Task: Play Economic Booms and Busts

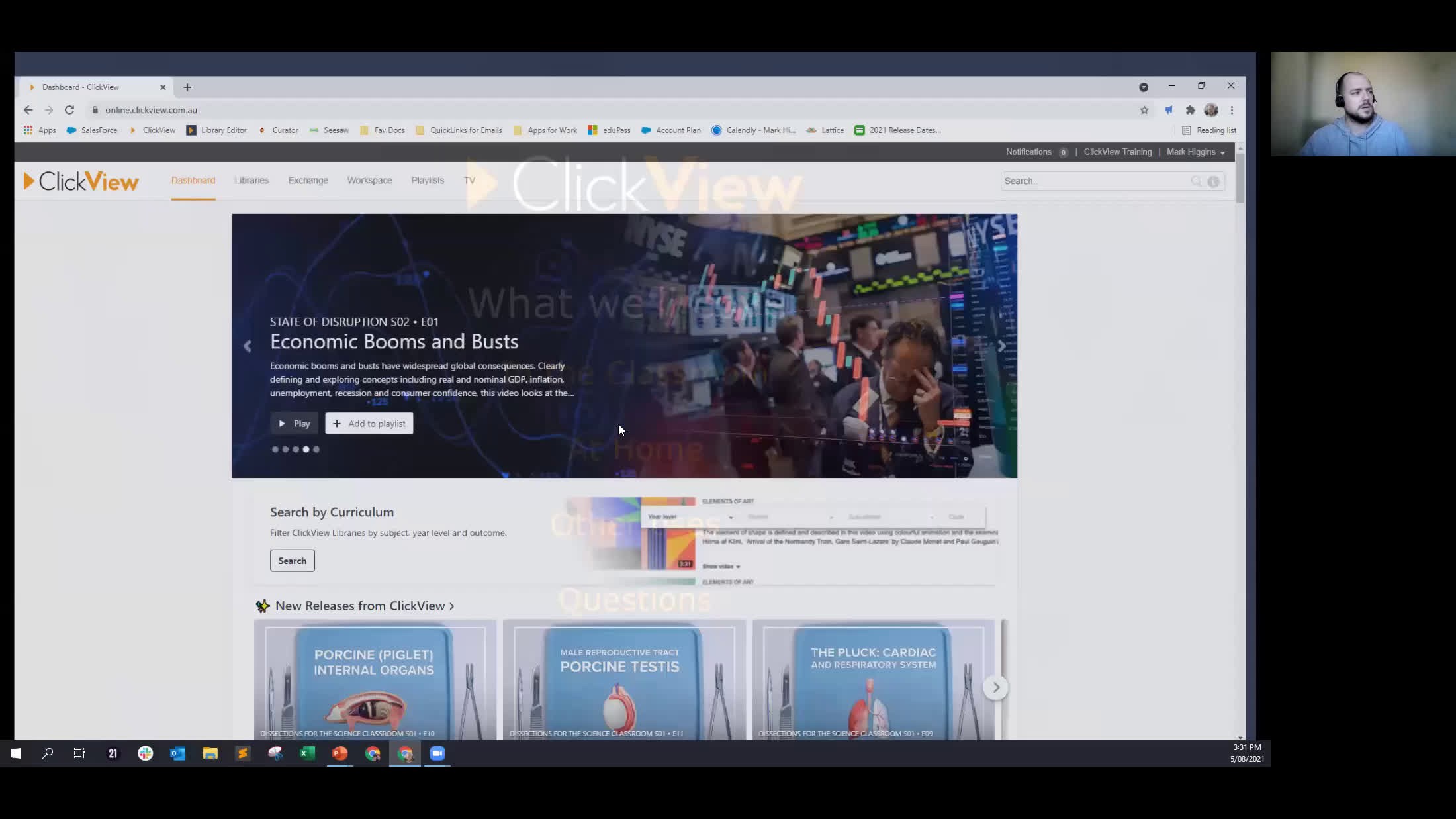Action: (x=294, y=423)
